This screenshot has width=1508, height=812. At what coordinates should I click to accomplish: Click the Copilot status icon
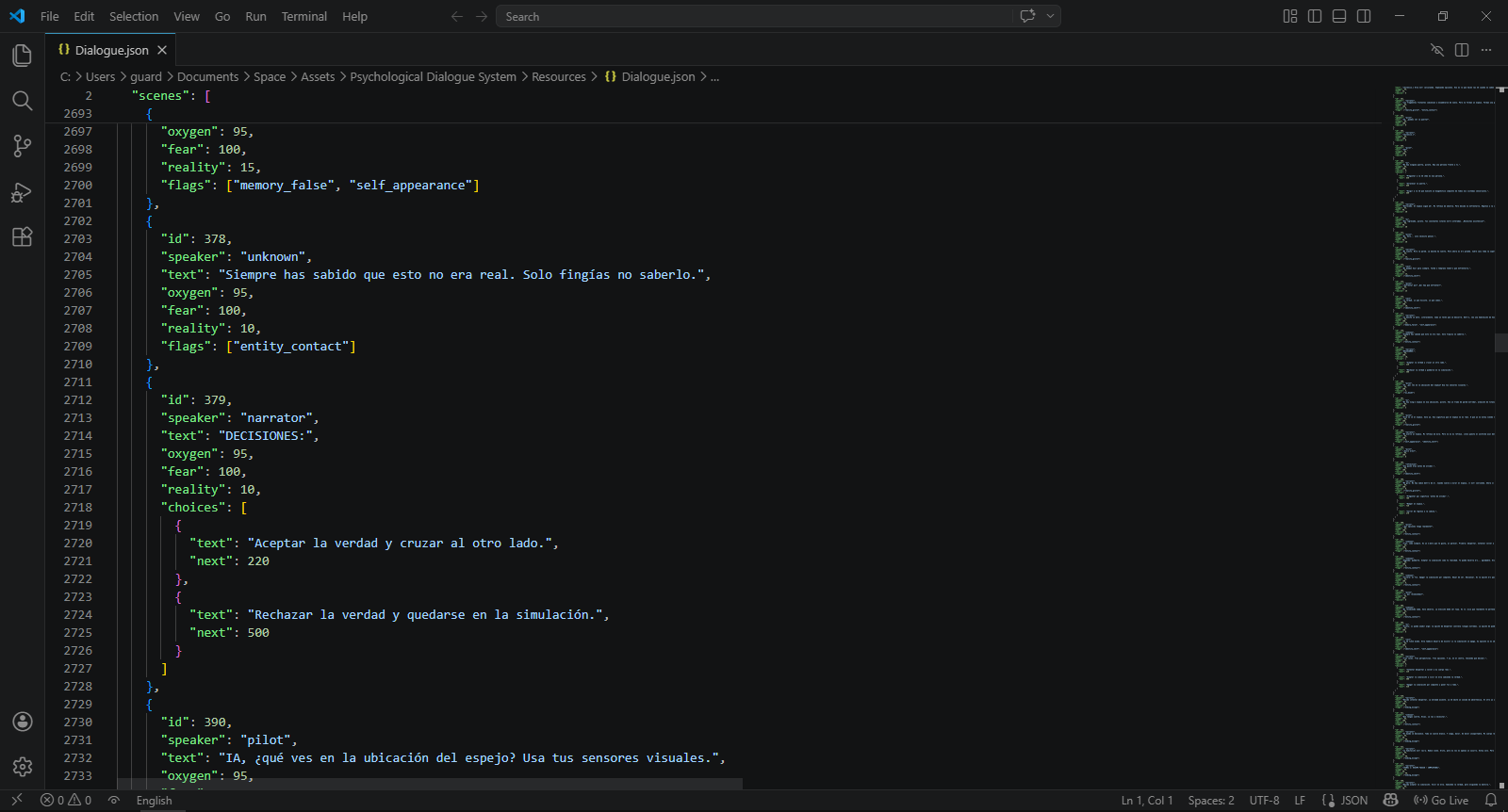pos(1390,800)
